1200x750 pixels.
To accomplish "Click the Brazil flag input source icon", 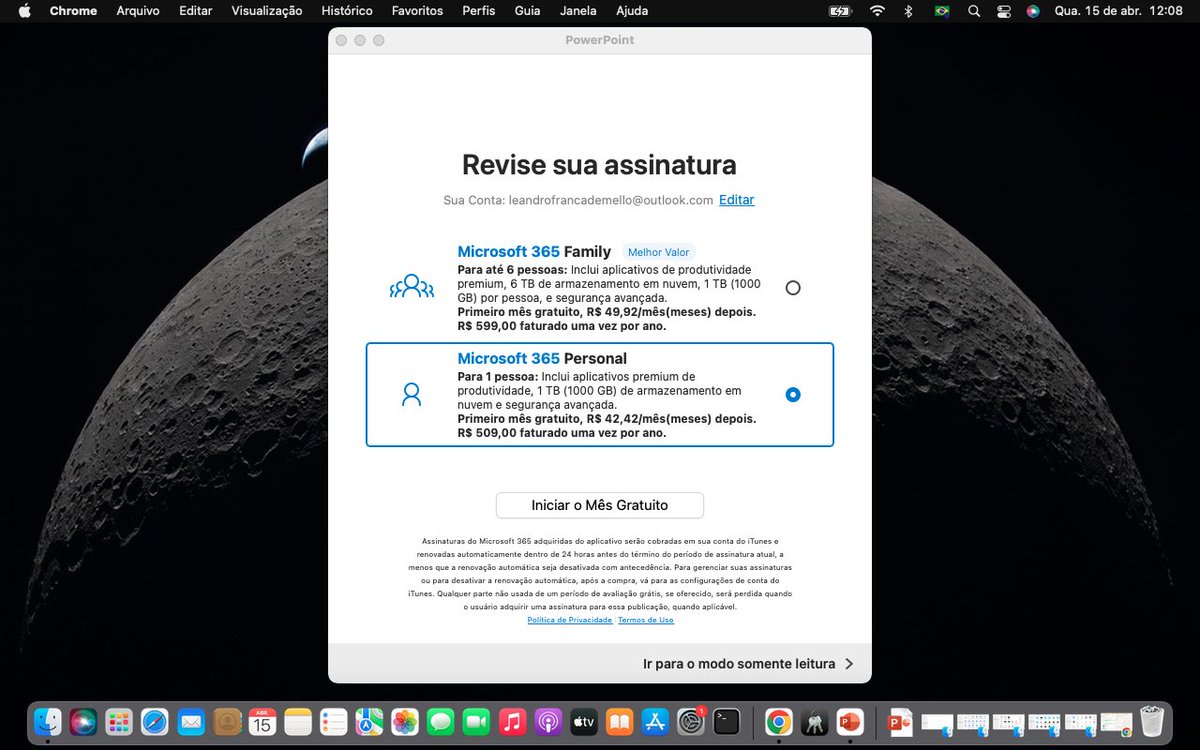I will (x=941, y=11).
